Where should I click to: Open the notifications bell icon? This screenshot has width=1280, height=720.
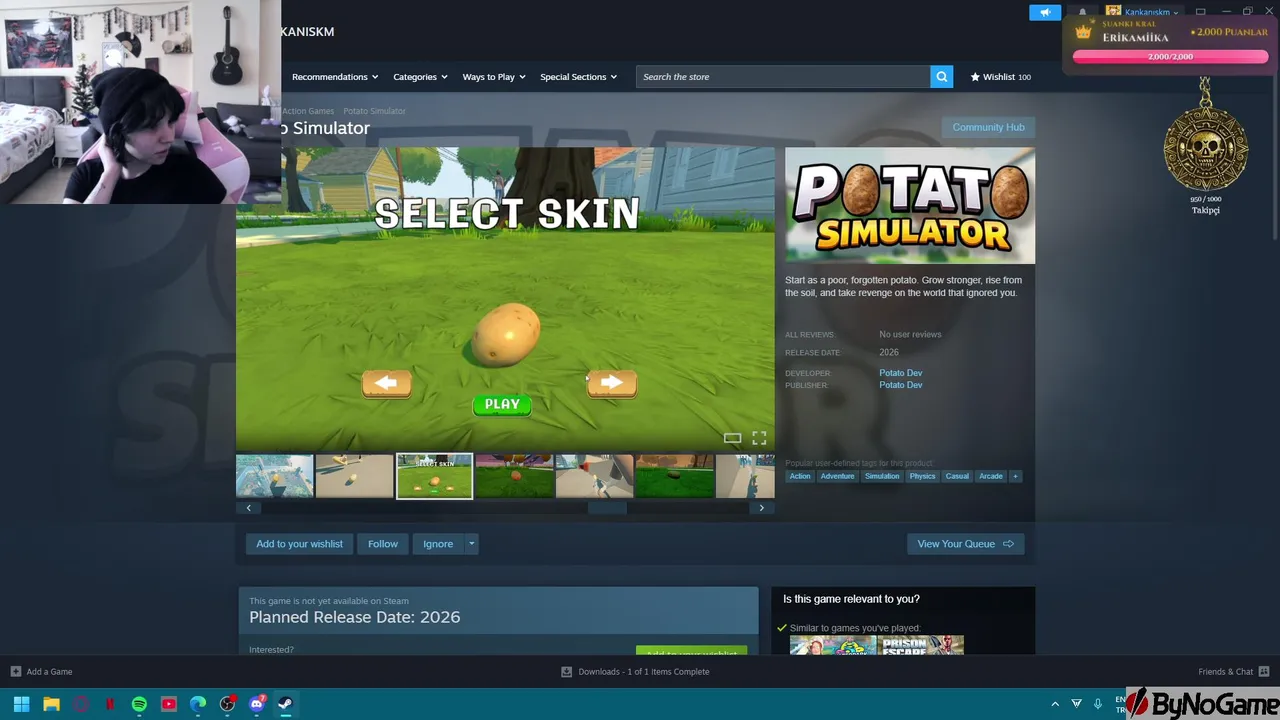pyautogui.click(x=1082, y=13)
